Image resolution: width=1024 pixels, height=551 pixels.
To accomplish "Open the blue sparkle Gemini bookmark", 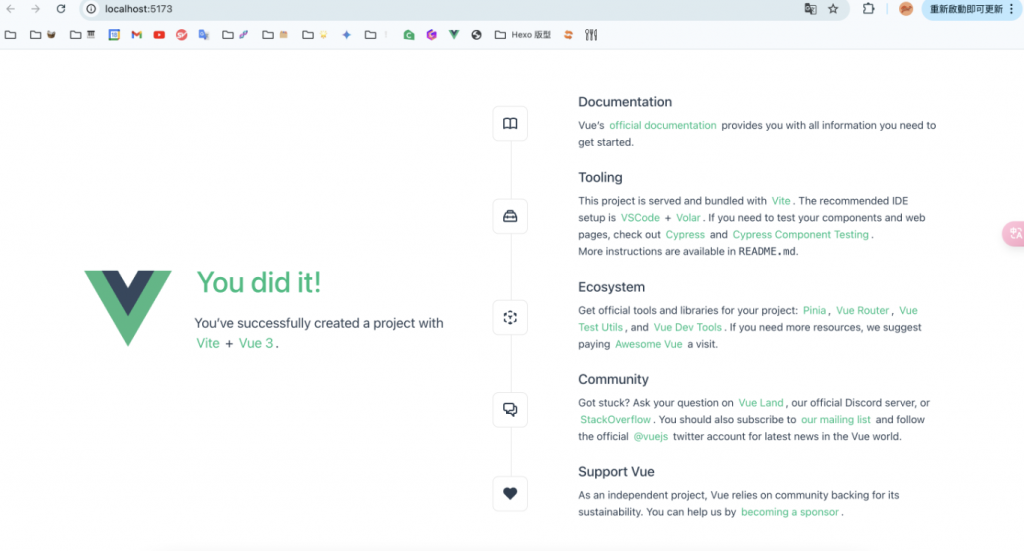I will (347, 35).
